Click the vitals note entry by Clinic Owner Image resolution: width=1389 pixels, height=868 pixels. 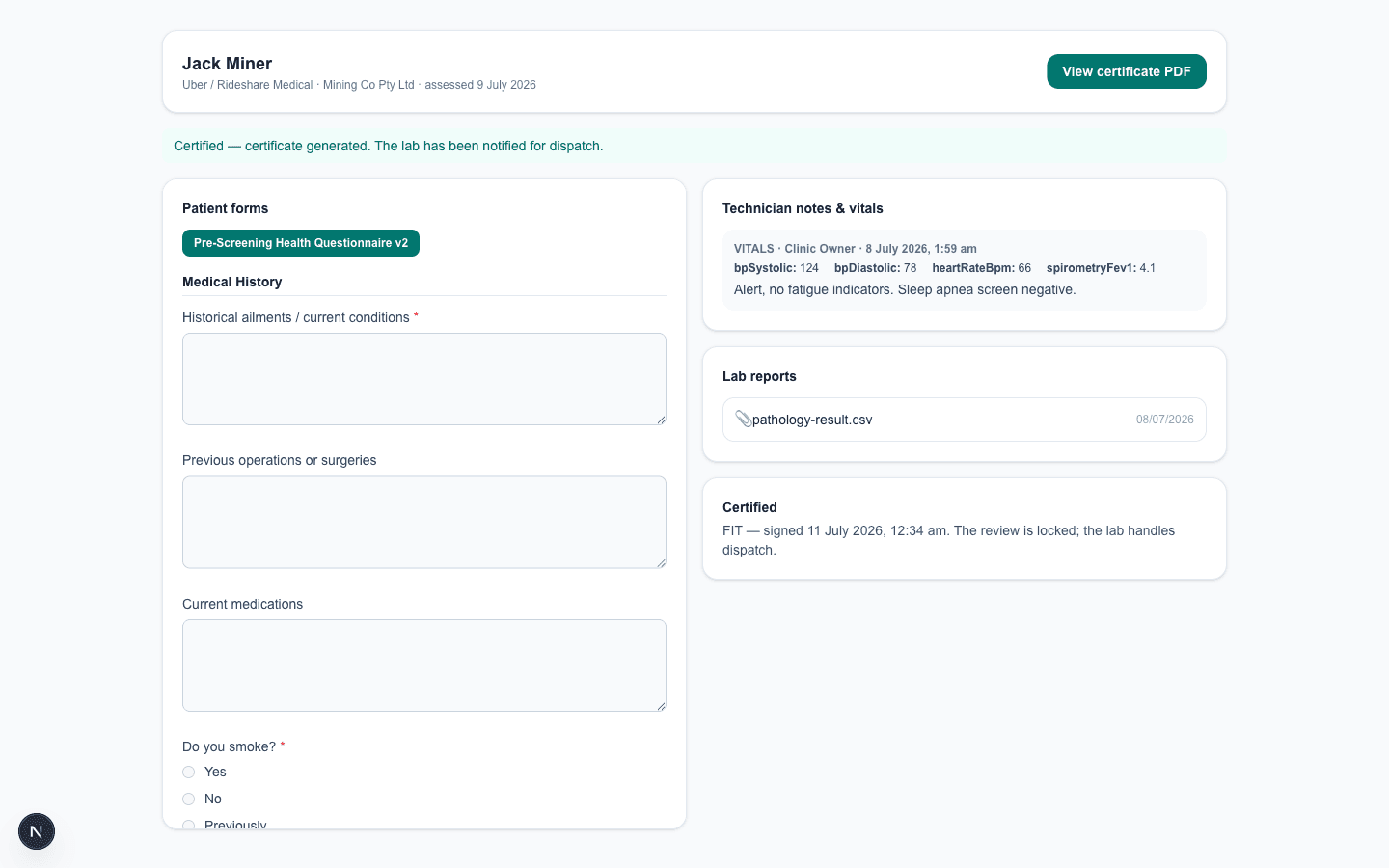965,269
